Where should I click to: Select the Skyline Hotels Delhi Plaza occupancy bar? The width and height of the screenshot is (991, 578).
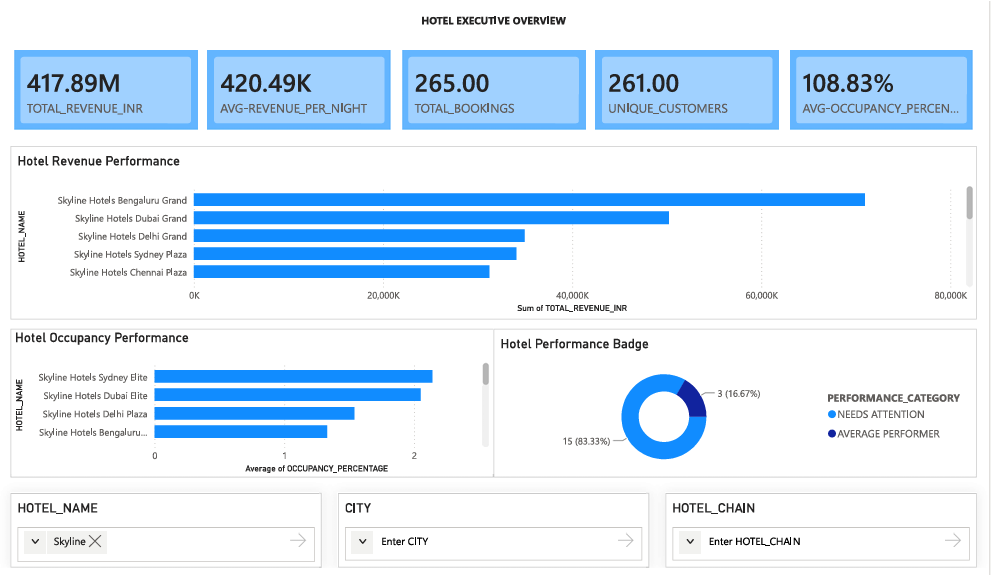click(254, 413)
